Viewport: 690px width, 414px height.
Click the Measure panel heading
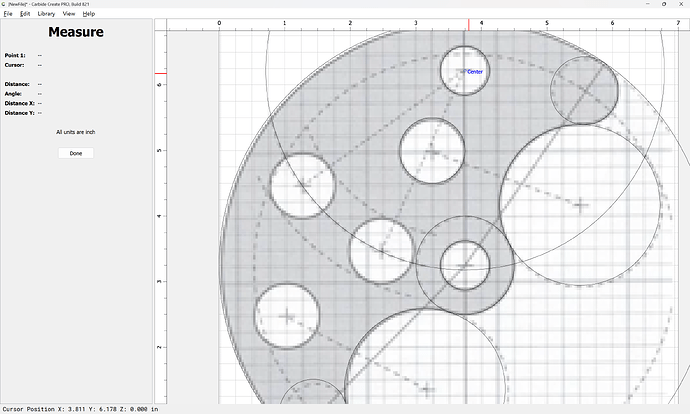pos(76,32)
